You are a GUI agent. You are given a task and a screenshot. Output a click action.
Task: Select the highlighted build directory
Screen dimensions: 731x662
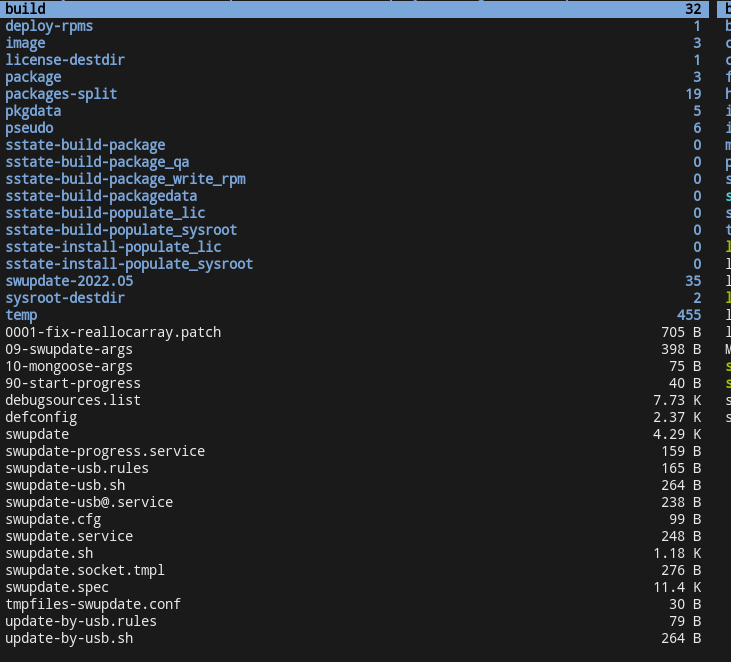[x=26, y=9]
